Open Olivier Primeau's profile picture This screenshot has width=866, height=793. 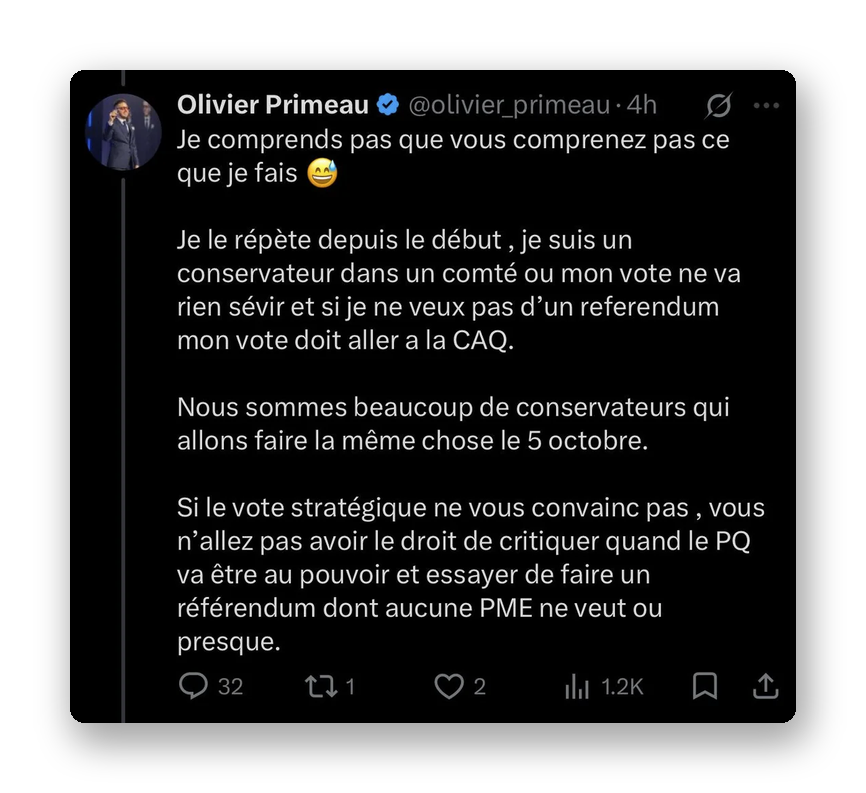pos(123,131)
